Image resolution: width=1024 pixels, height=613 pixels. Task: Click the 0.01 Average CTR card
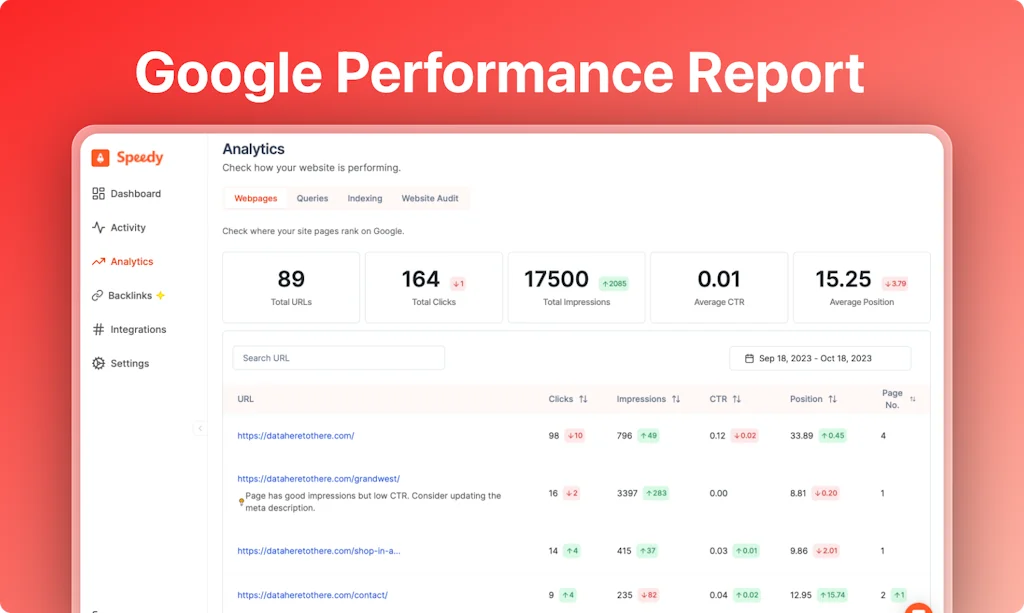(x=719, y=287)
